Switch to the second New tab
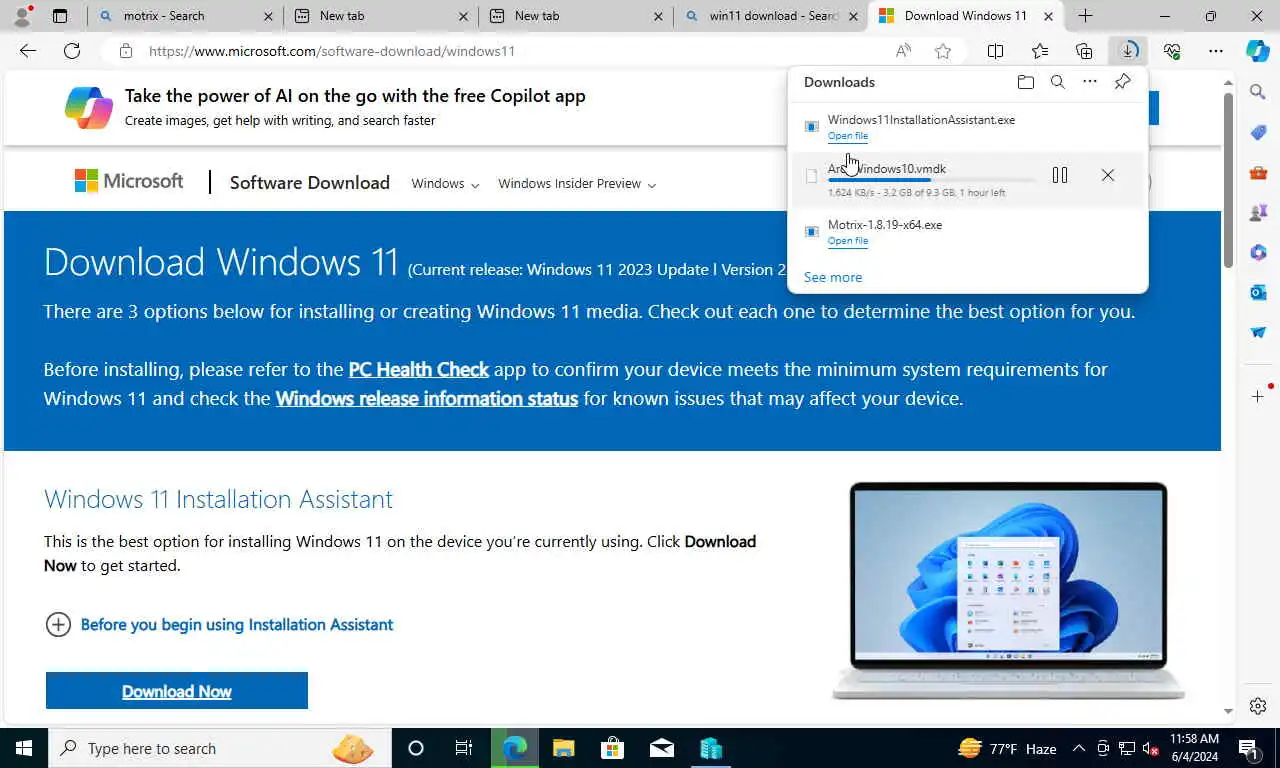 tap(576, 16)
